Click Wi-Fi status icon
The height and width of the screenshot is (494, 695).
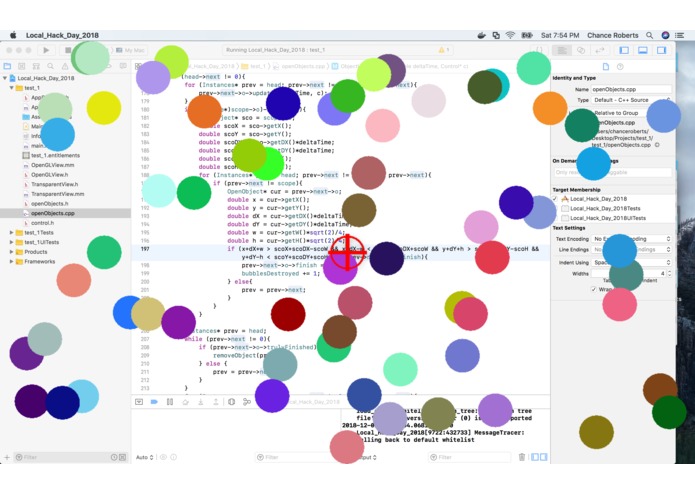pos(511,35)
